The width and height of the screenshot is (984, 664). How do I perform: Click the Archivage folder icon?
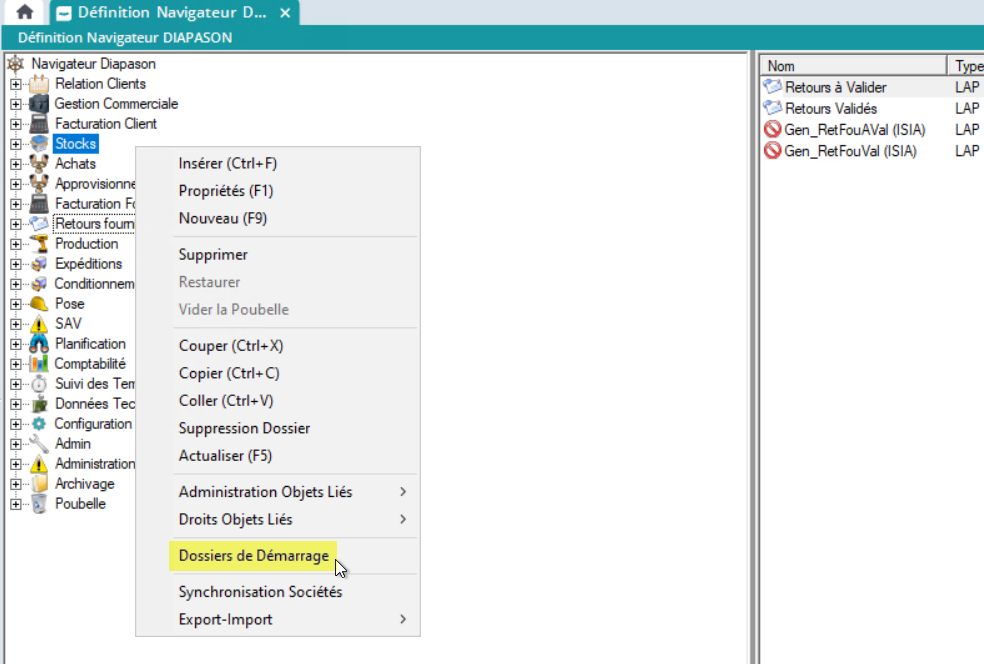point(39,484)
